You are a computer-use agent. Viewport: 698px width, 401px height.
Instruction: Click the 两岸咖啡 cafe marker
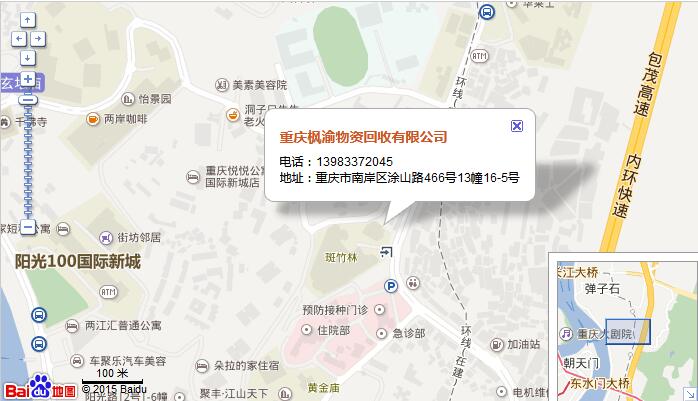point(93,119)
